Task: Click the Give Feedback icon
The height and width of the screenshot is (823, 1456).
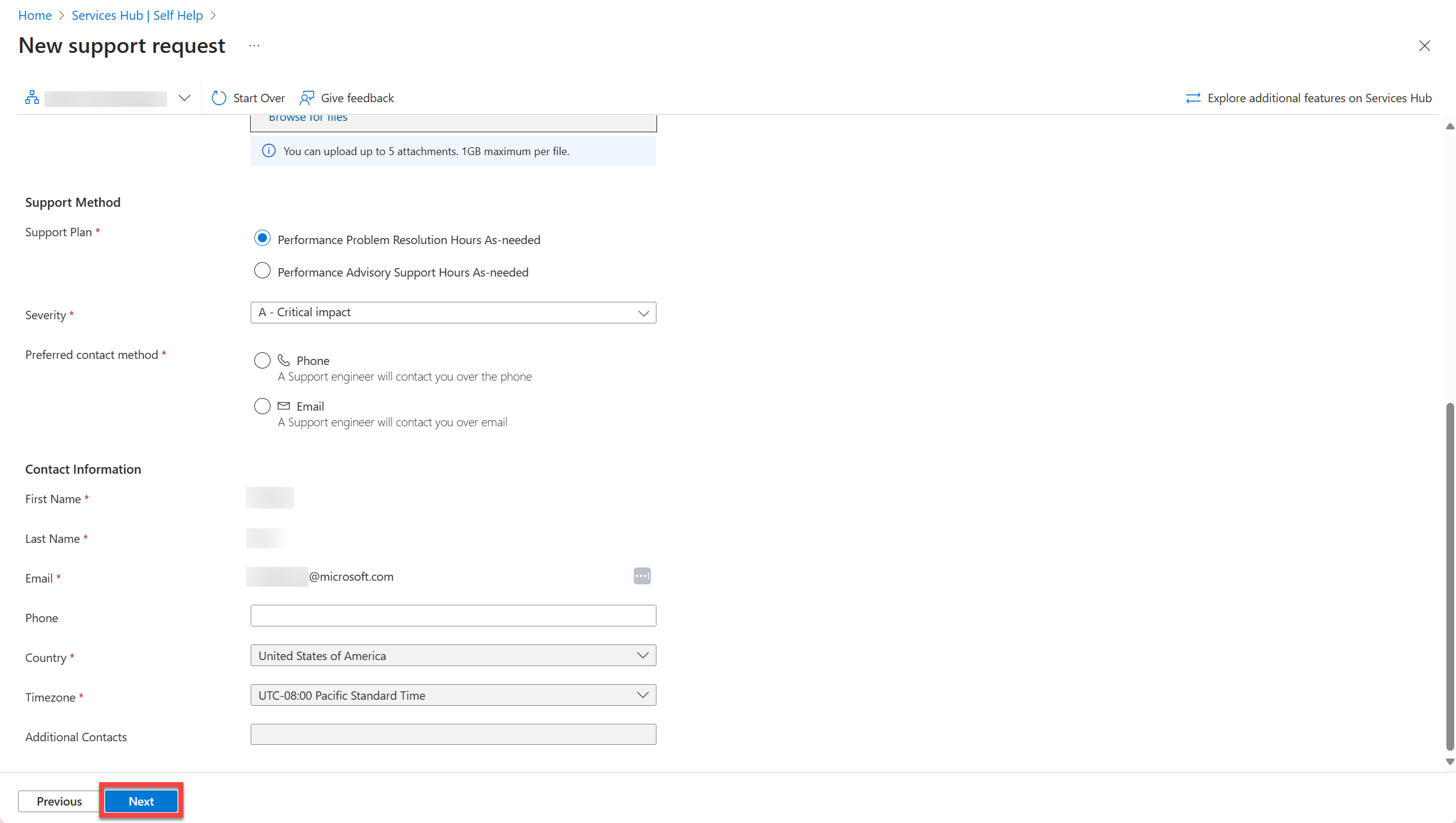Action: 307,97
